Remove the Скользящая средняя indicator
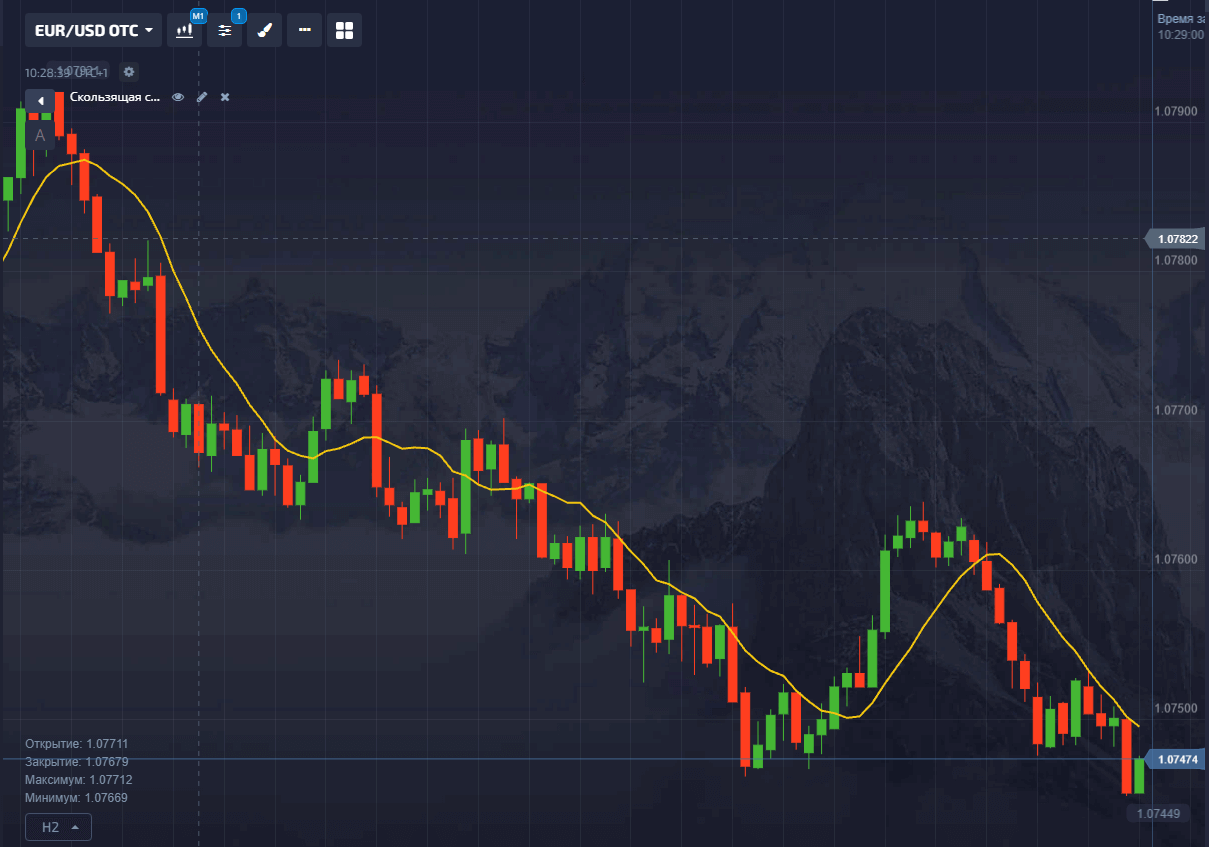1209x847 pixels. pyautogui.click(x=225, y=97)
